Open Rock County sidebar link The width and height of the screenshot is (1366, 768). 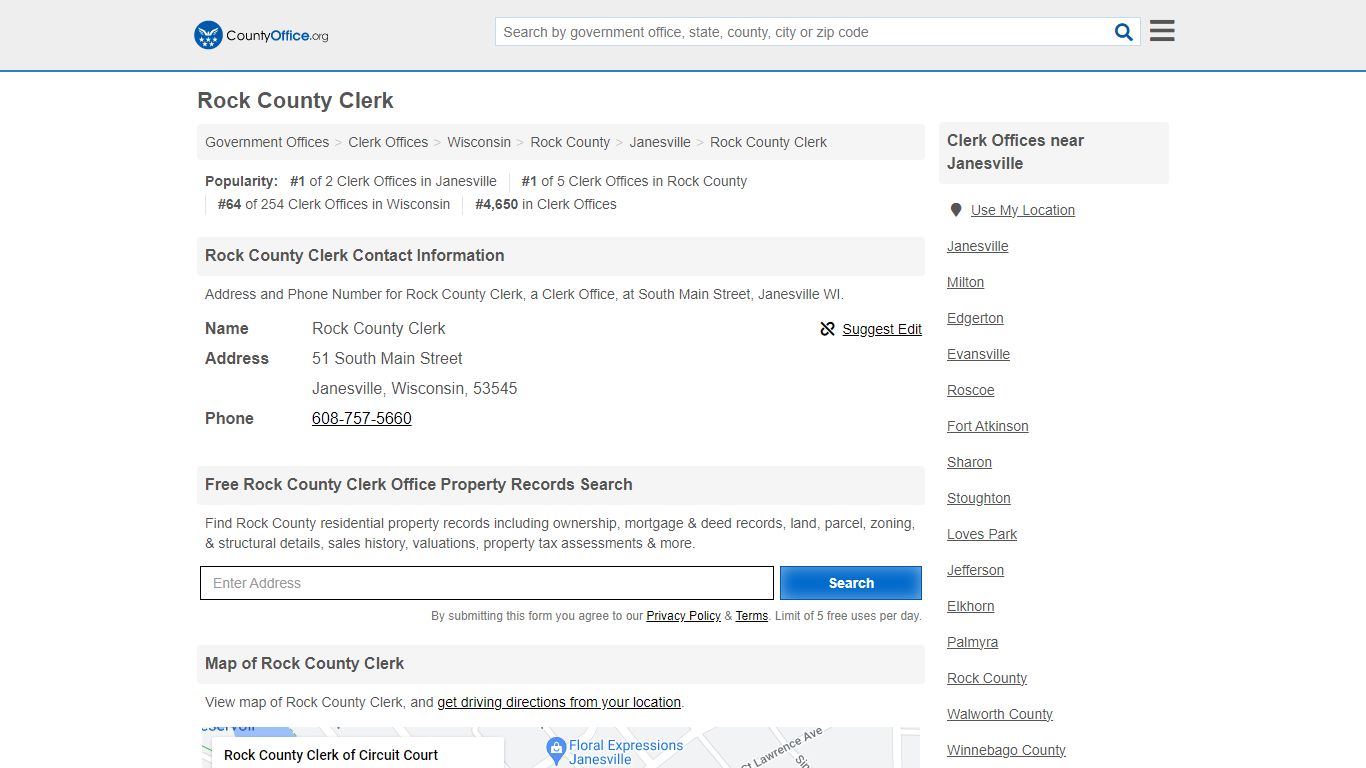click(987, 678)
